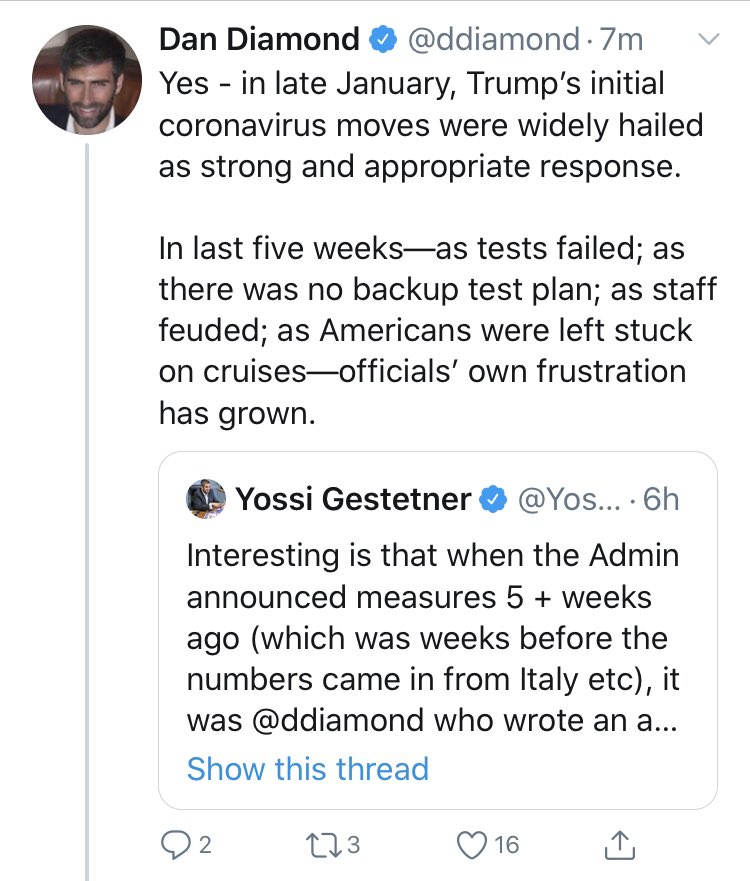750x881 pixels.
Task: Click the truncated @Yos... handle
Action: pos(569,499)
